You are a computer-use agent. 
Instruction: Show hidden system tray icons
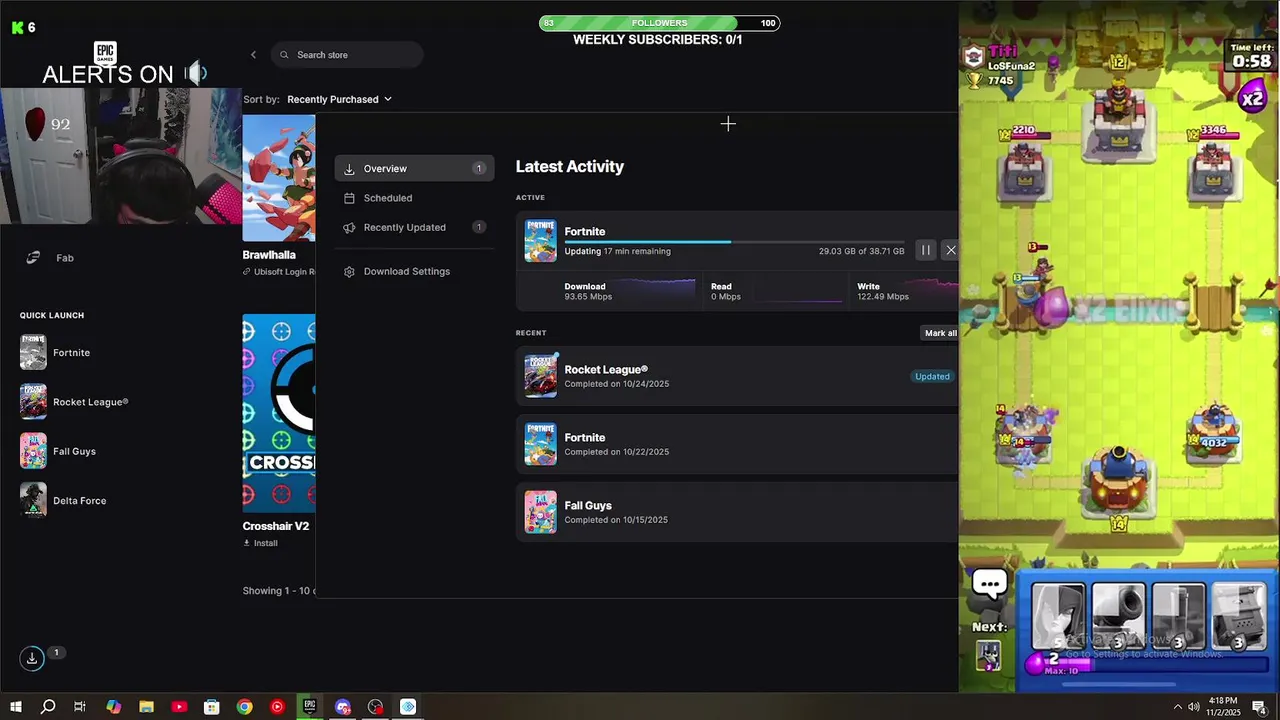coord(1177,707)
